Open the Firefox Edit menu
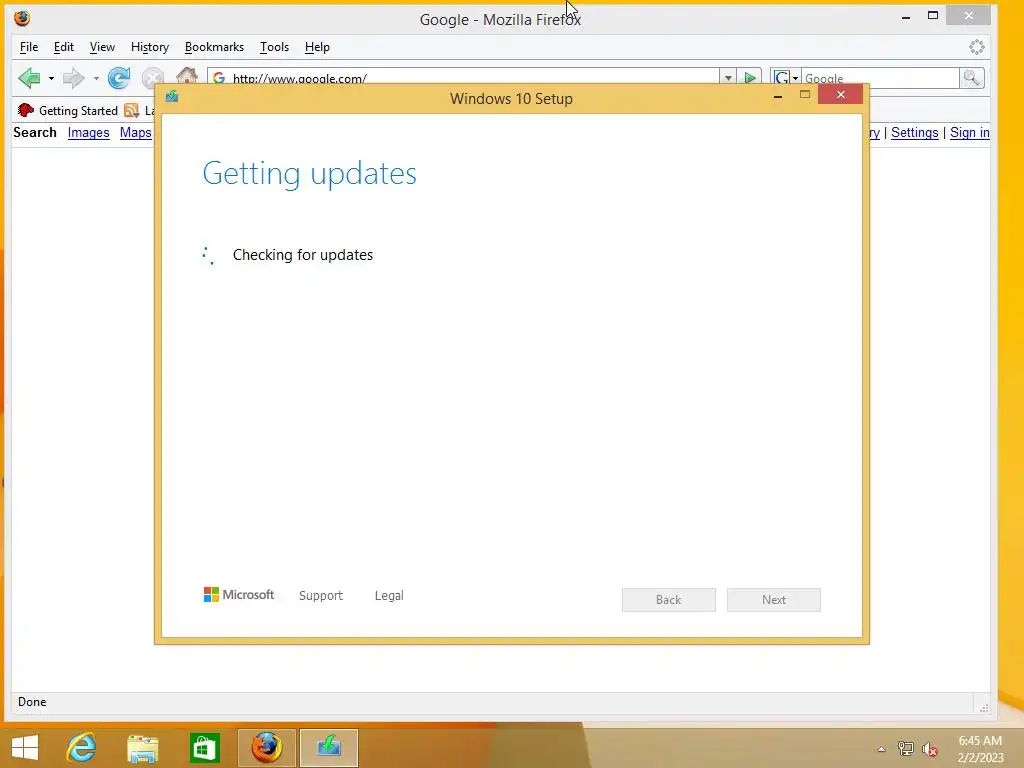 tap(63, 47)
